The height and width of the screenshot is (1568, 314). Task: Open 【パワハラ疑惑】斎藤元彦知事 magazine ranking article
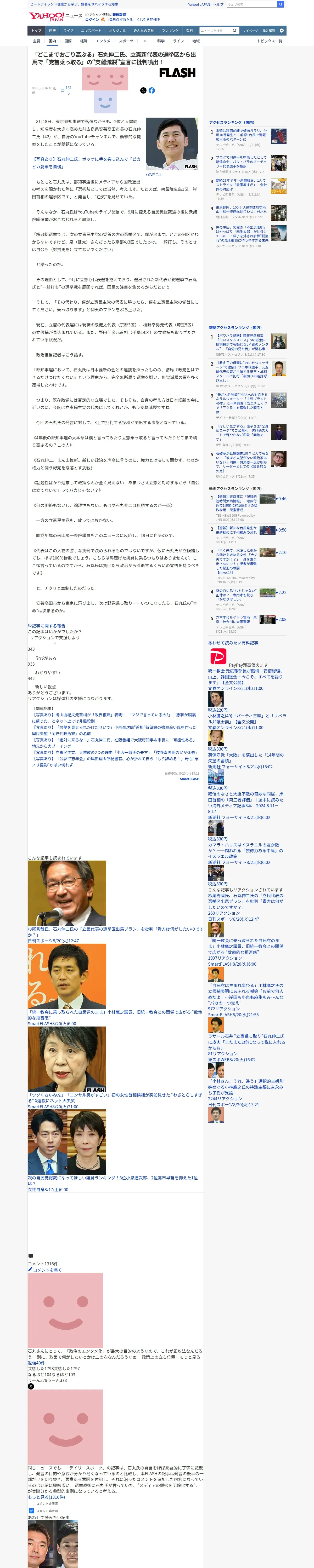pyautogui.click(x=242, y=343)
